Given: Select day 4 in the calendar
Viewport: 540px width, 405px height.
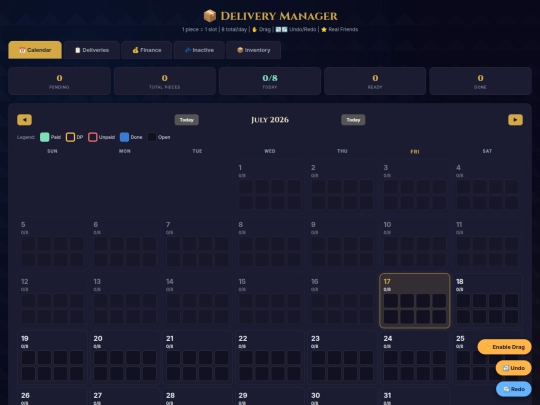Looking at the screenshot, I should click(487, 187).
